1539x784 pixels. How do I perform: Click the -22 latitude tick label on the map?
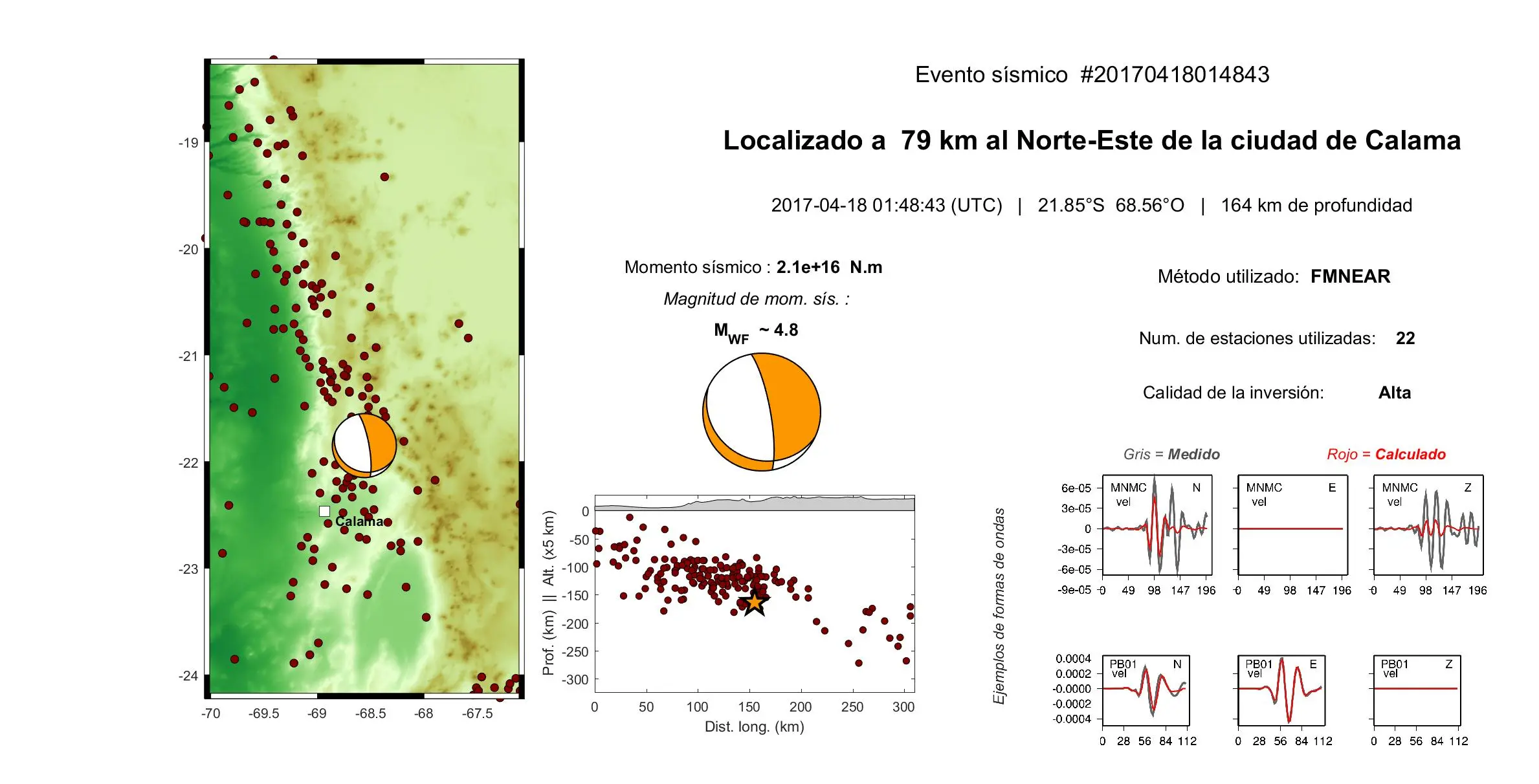point(188,463)
